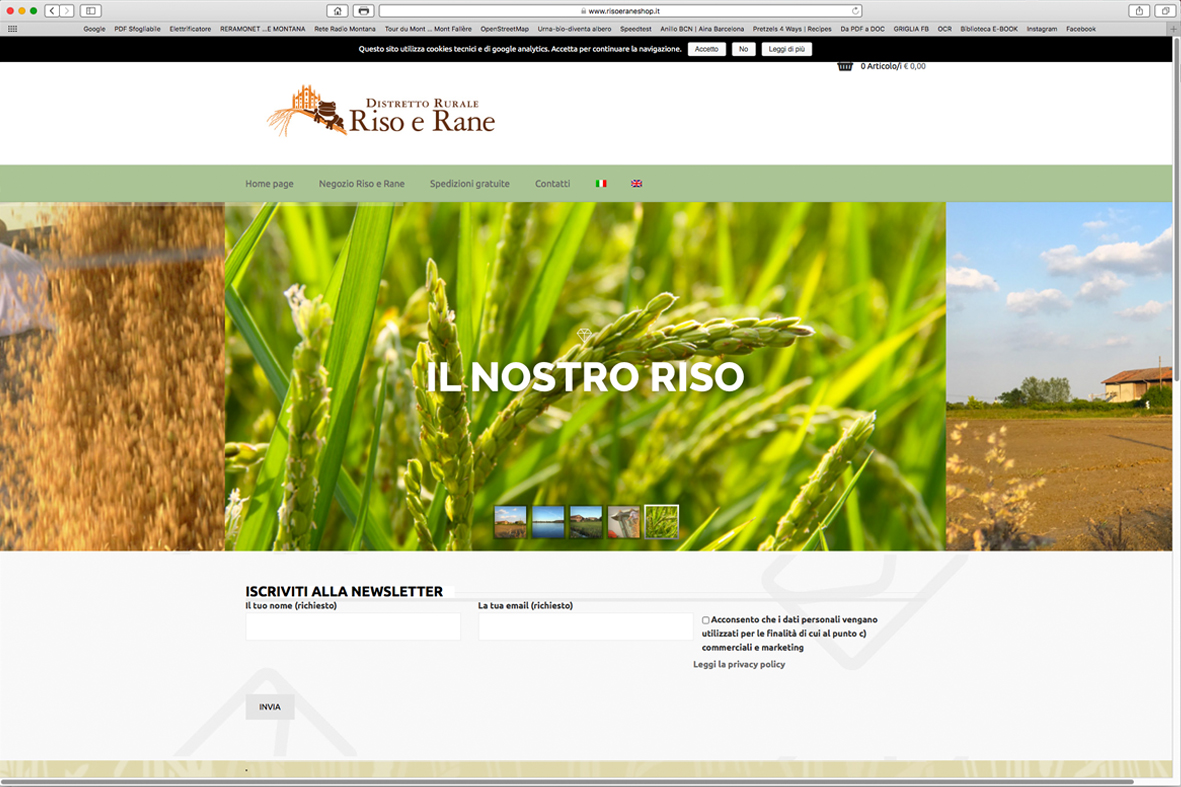Select the fourth slider thumbnail with grain pouring
The width and height of the screenshot is (1181, 787).
click(624, 522)
